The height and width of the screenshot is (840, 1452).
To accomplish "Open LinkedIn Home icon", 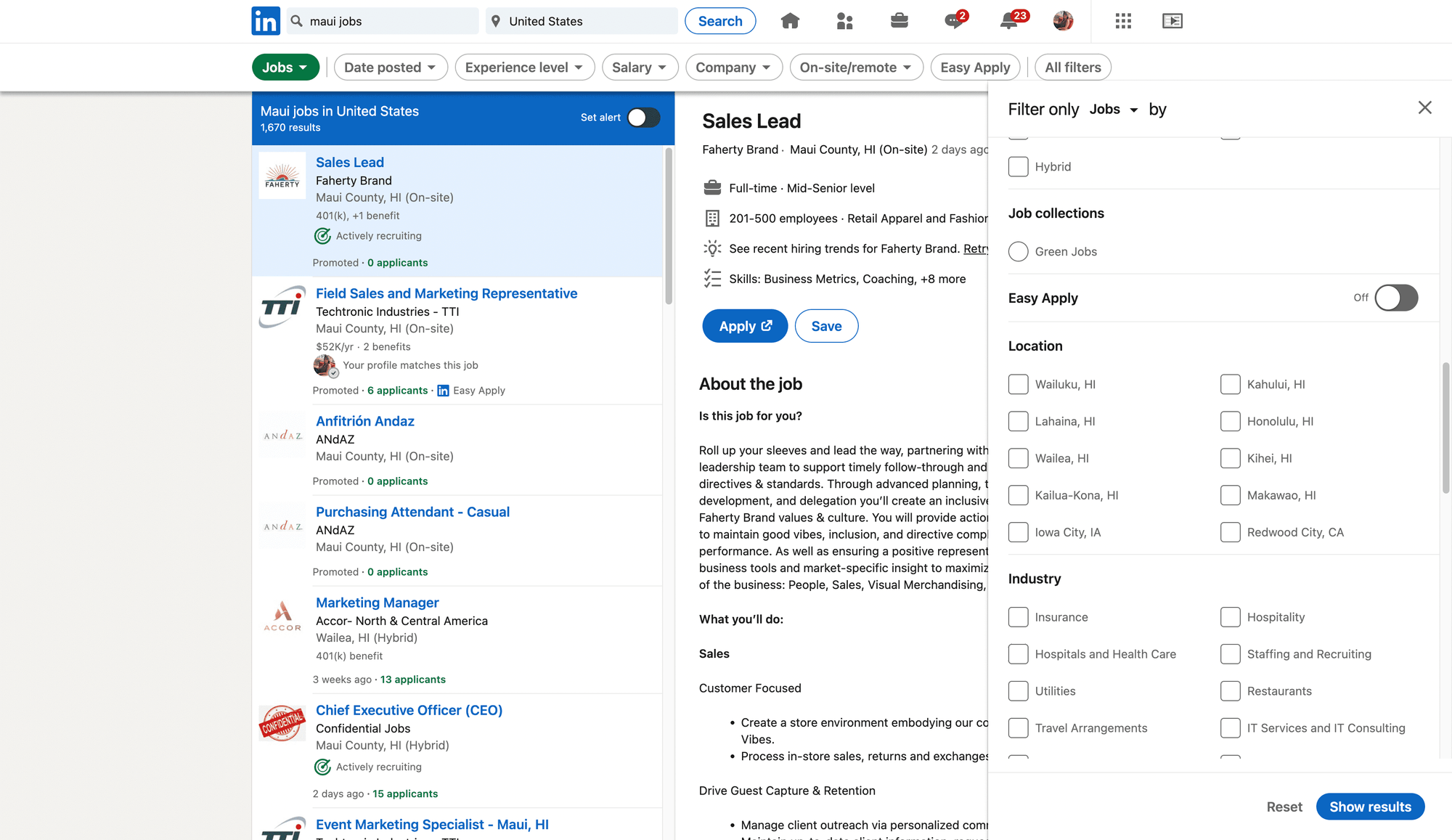I will pos(790,21).
